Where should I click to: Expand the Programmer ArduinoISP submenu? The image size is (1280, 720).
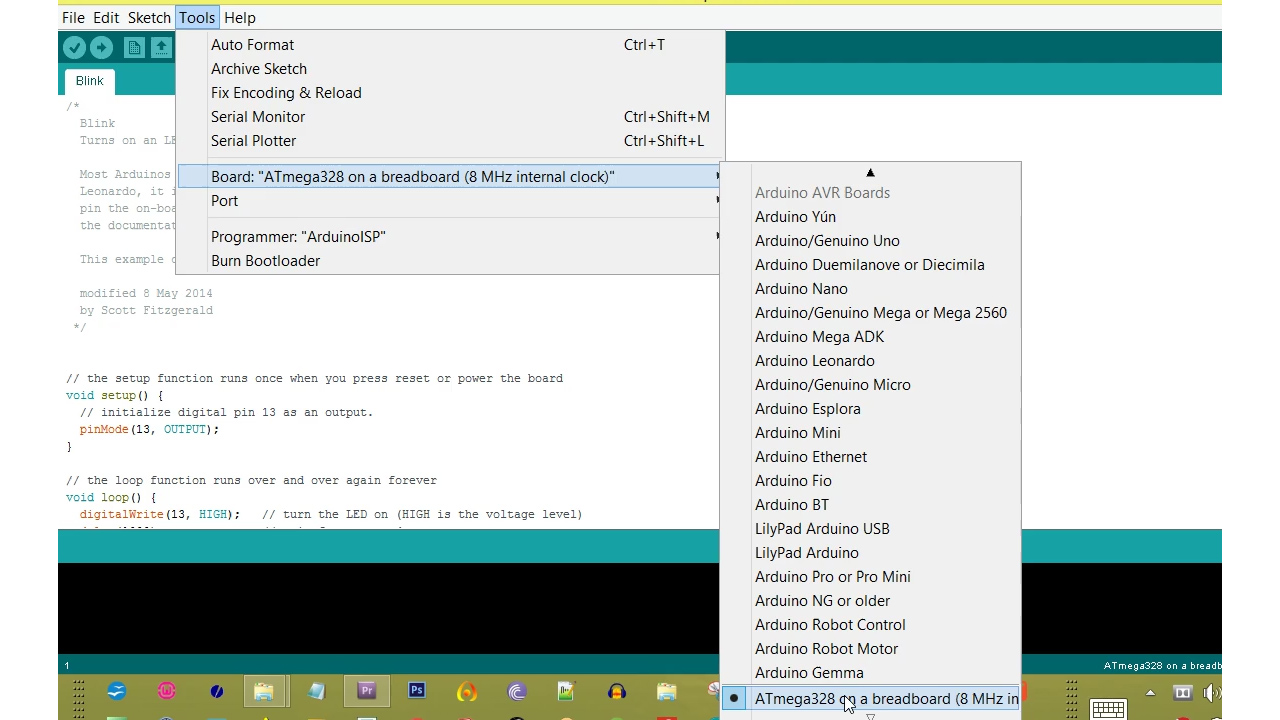point(450,237)
